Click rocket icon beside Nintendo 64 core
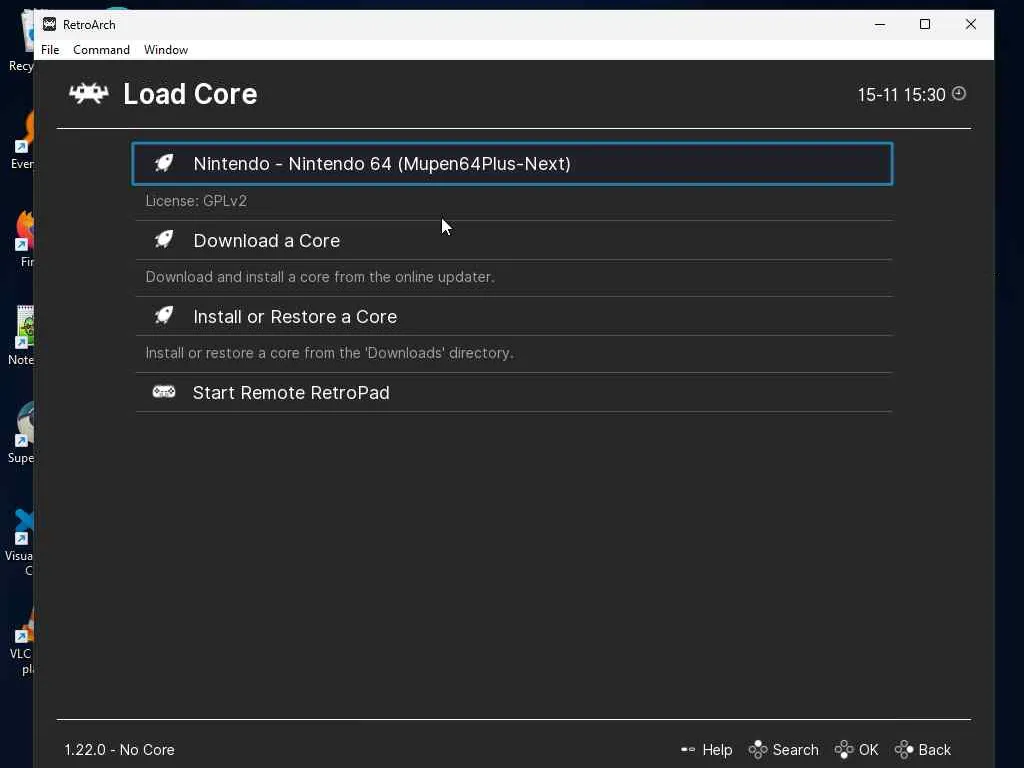 click(164, 163)
